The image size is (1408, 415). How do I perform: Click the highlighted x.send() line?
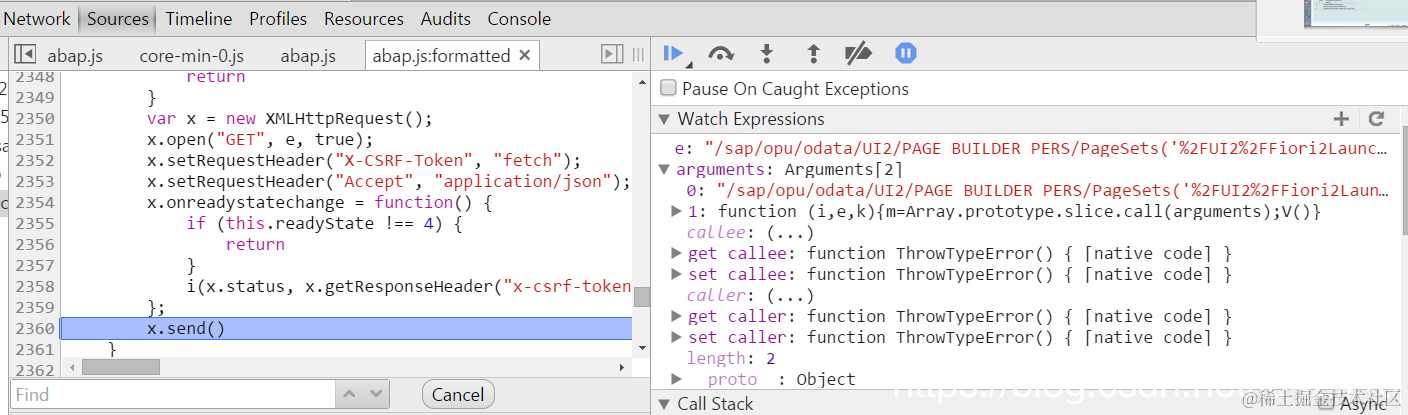tap(346, 328)
